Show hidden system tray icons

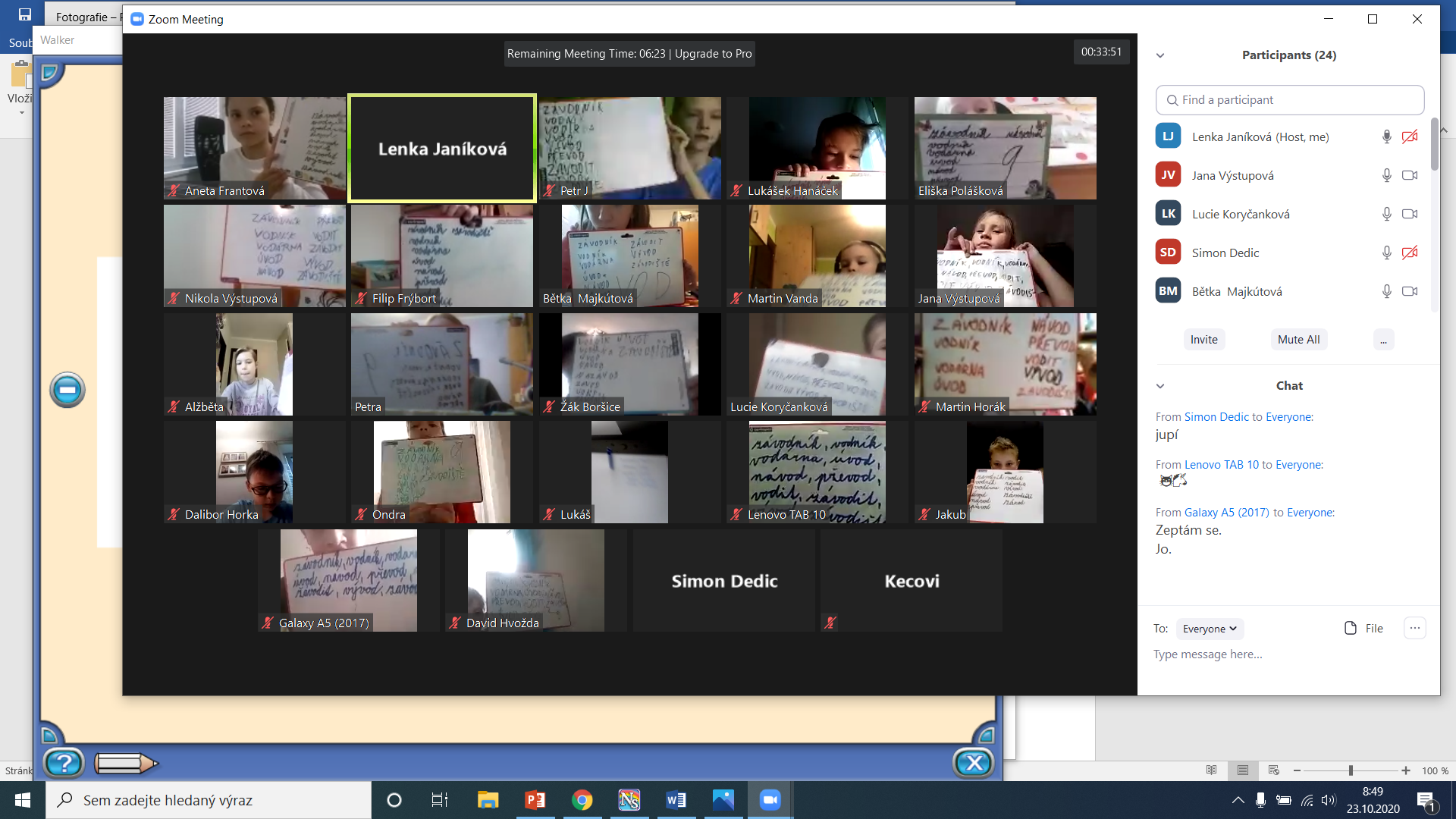click(x=1238, y=800)
